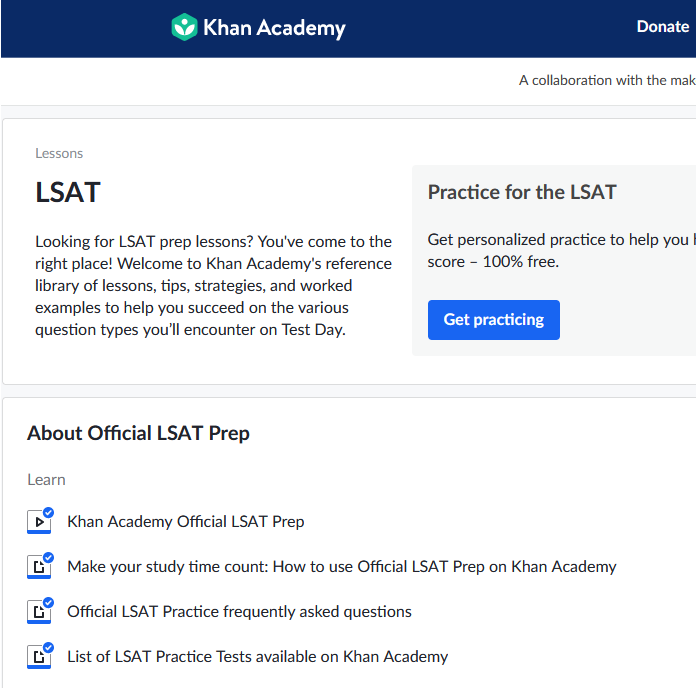696x688 pixels.
Task: Click the article icon beside Make your study time count
Action: 39,567
